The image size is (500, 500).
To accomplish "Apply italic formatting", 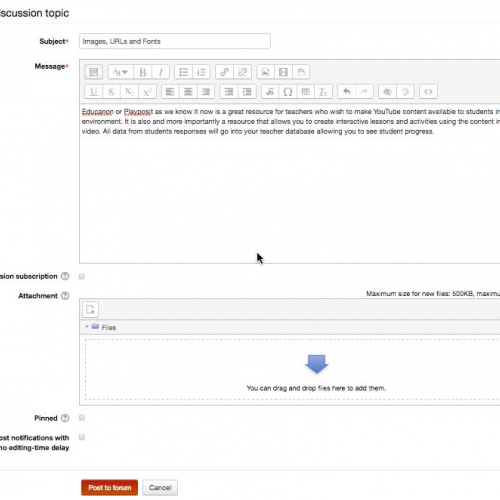I will tap(161, 72).
